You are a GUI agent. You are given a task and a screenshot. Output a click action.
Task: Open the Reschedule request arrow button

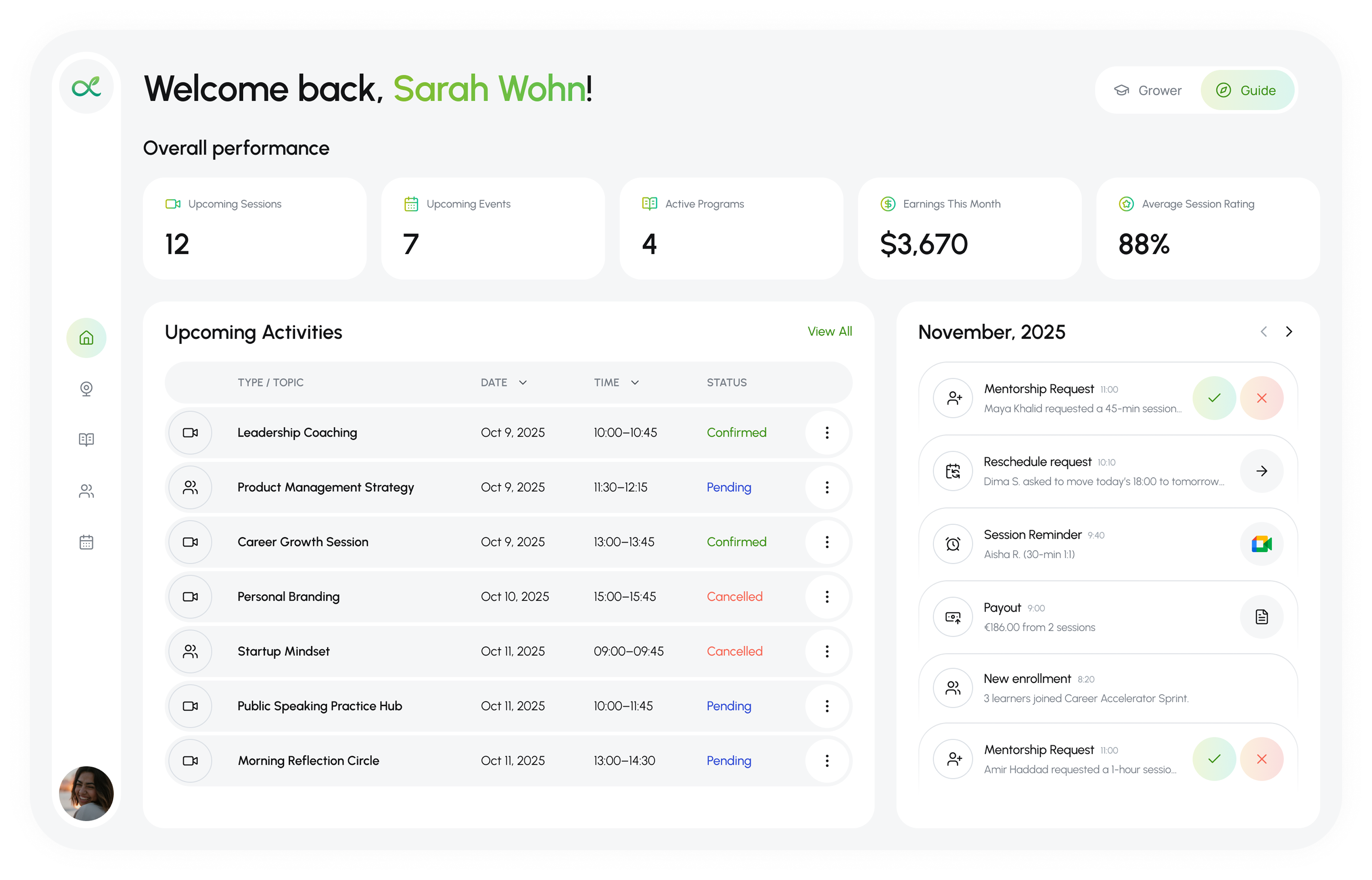pos(1261,471)
